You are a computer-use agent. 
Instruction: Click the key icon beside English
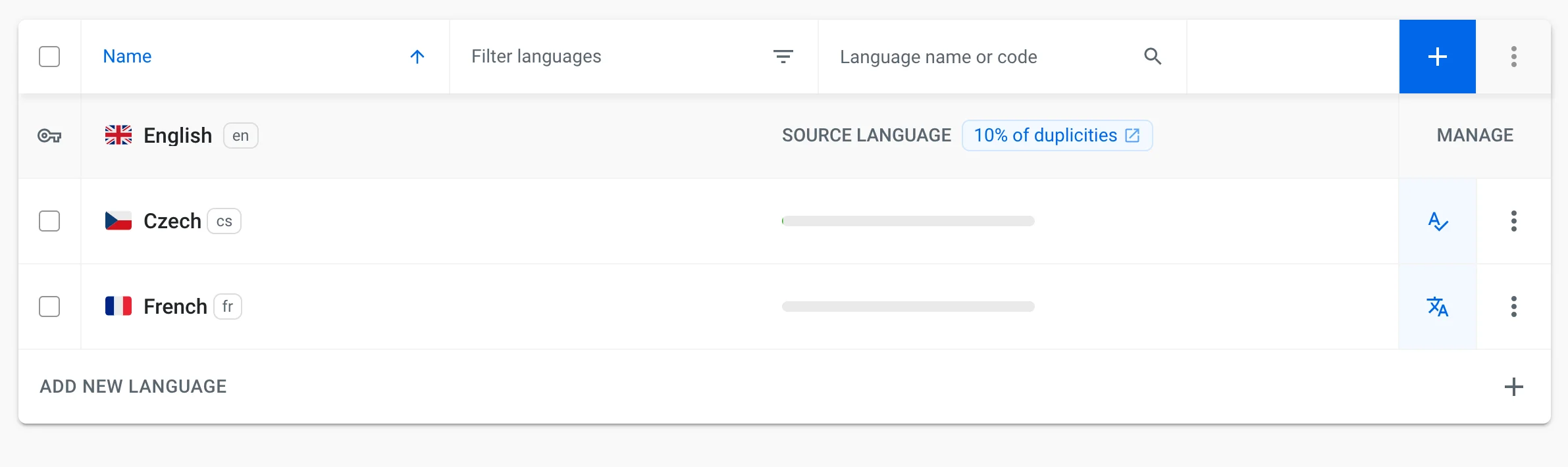point(49,136)
